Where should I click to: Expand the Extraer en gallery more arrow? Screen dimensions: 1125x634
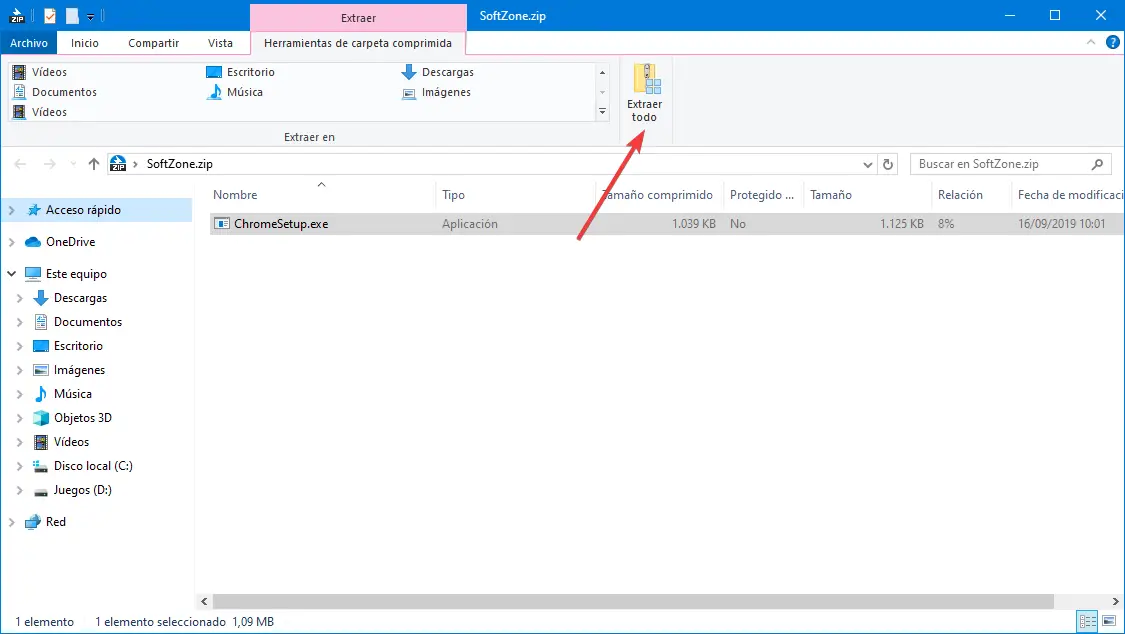coord(602,111)
